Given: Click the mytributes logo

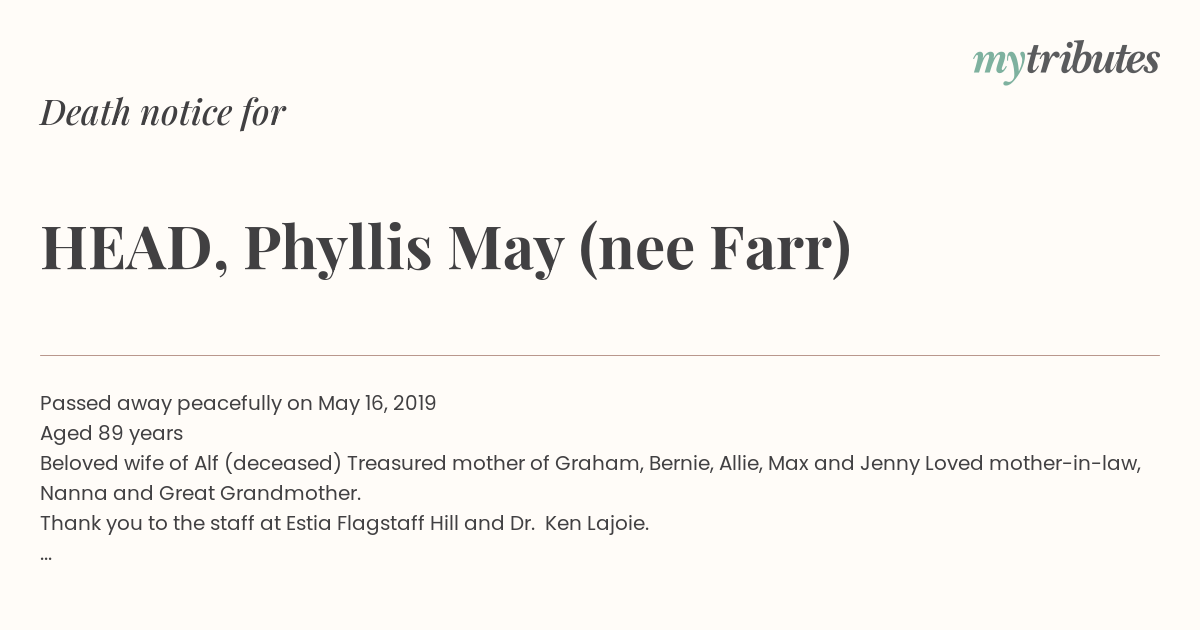Looking at the screenshot, I should pos(1066,62).
